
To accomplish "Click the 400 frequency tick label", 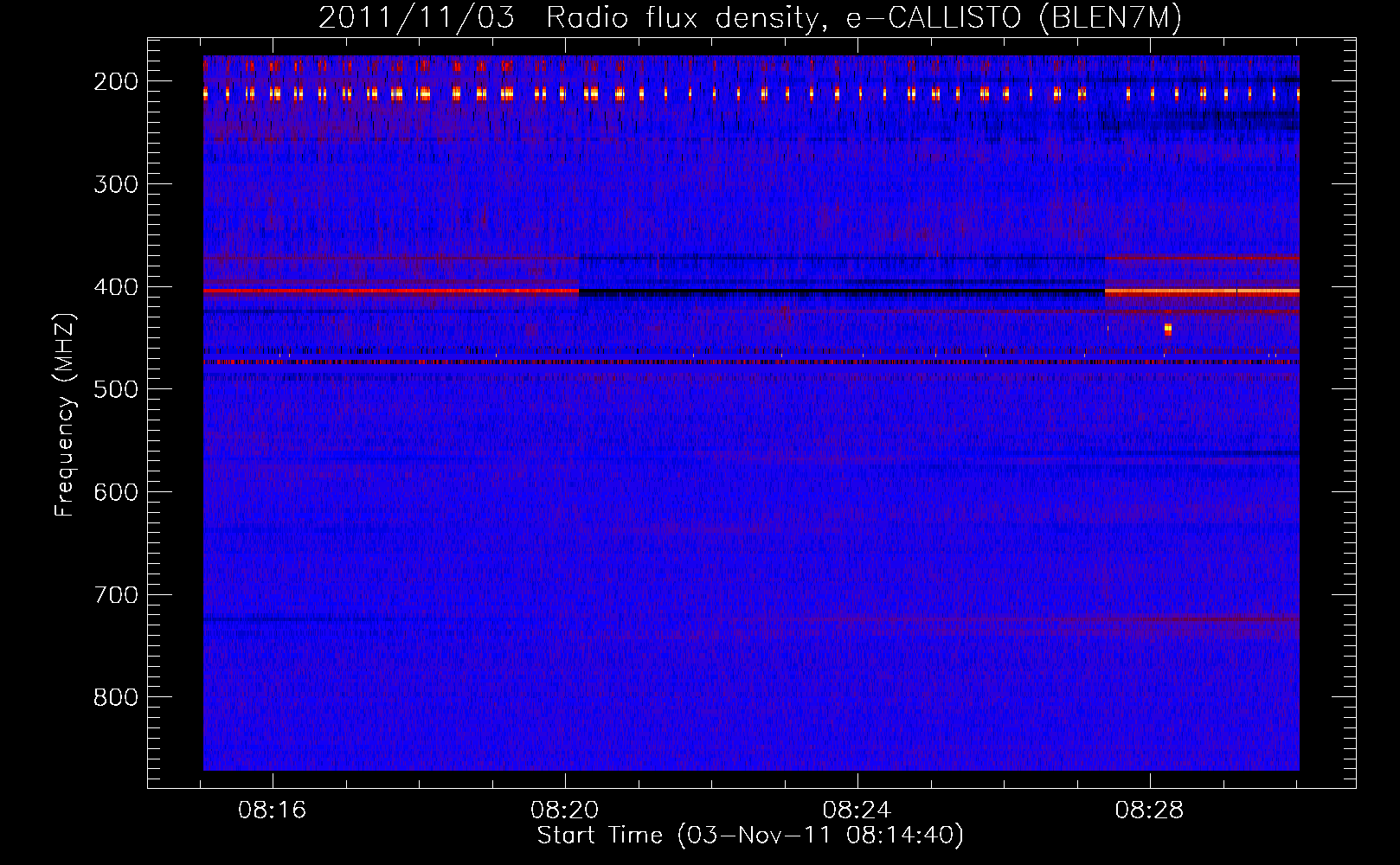I will tap(115, 287).
